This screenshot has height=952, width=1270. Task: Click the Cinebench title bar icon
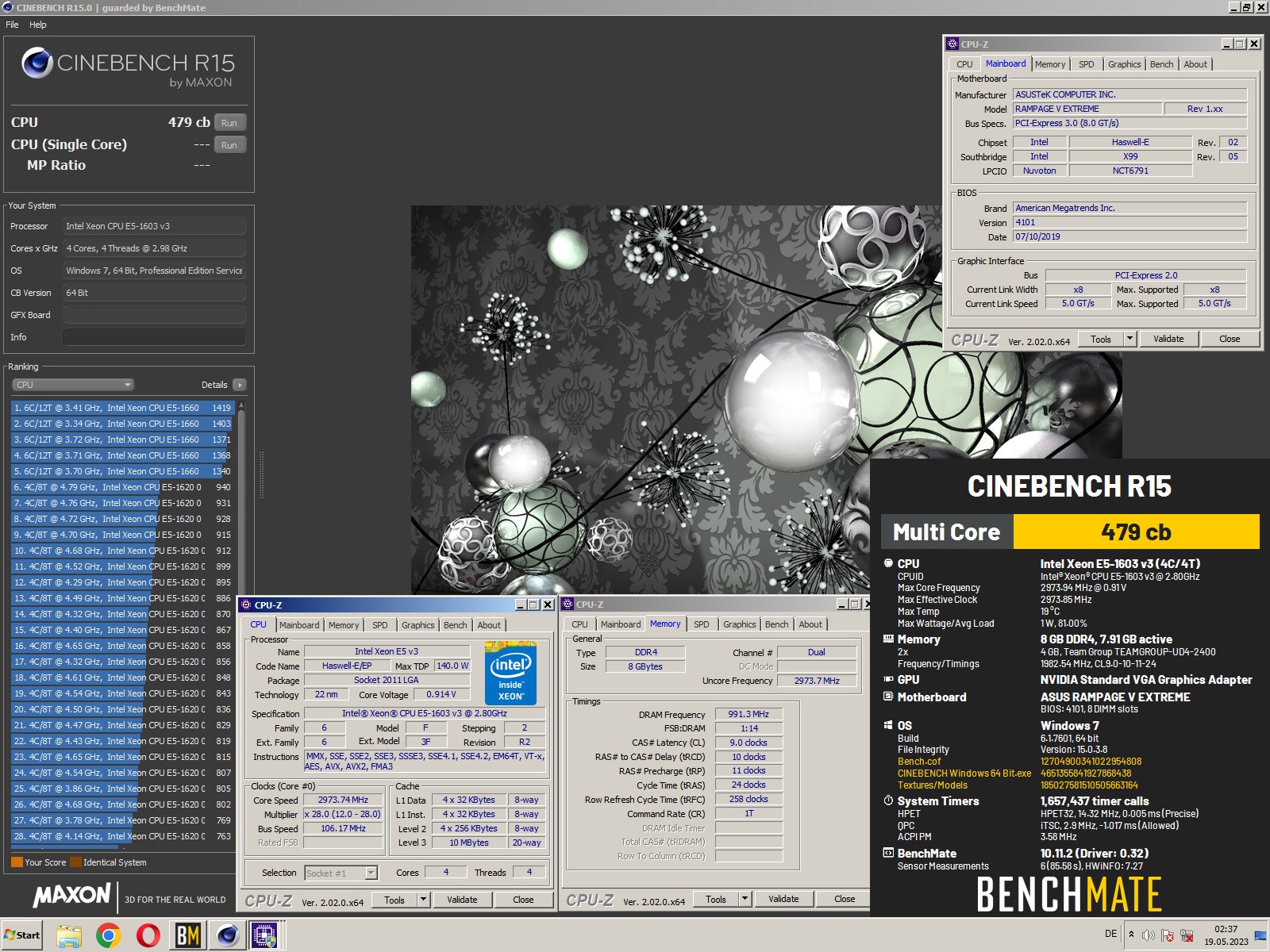[x=7, y=7]
